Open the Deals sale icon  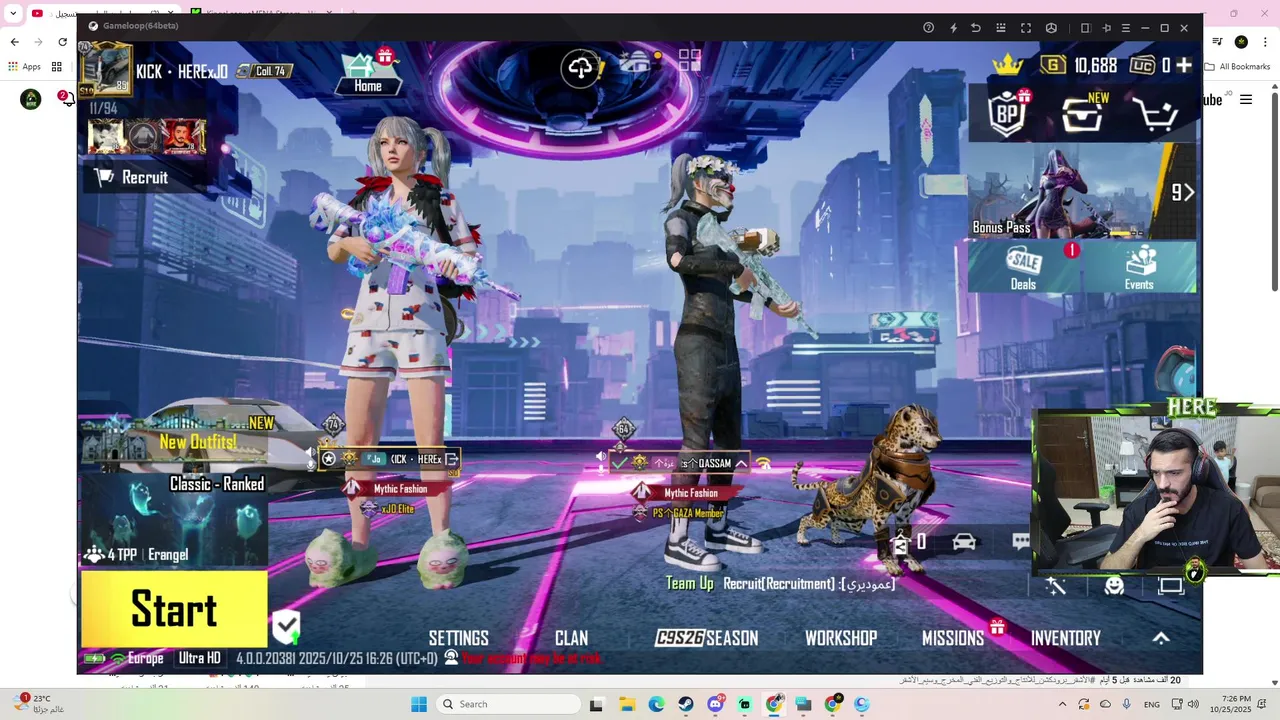pos(1024,268)
